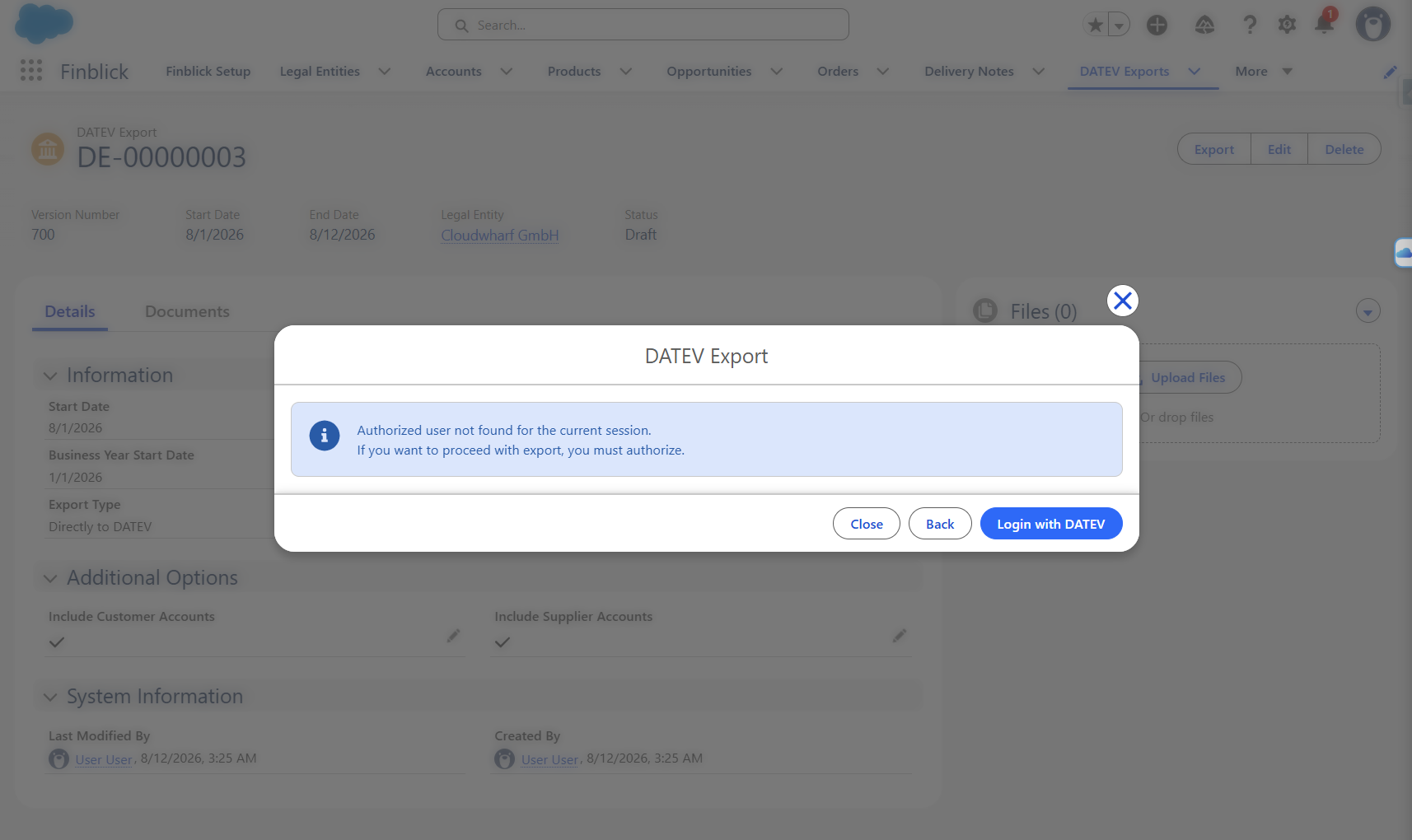Click the Upload Files button
This screenshot has width=1412, height=840.
(1188, 377)
